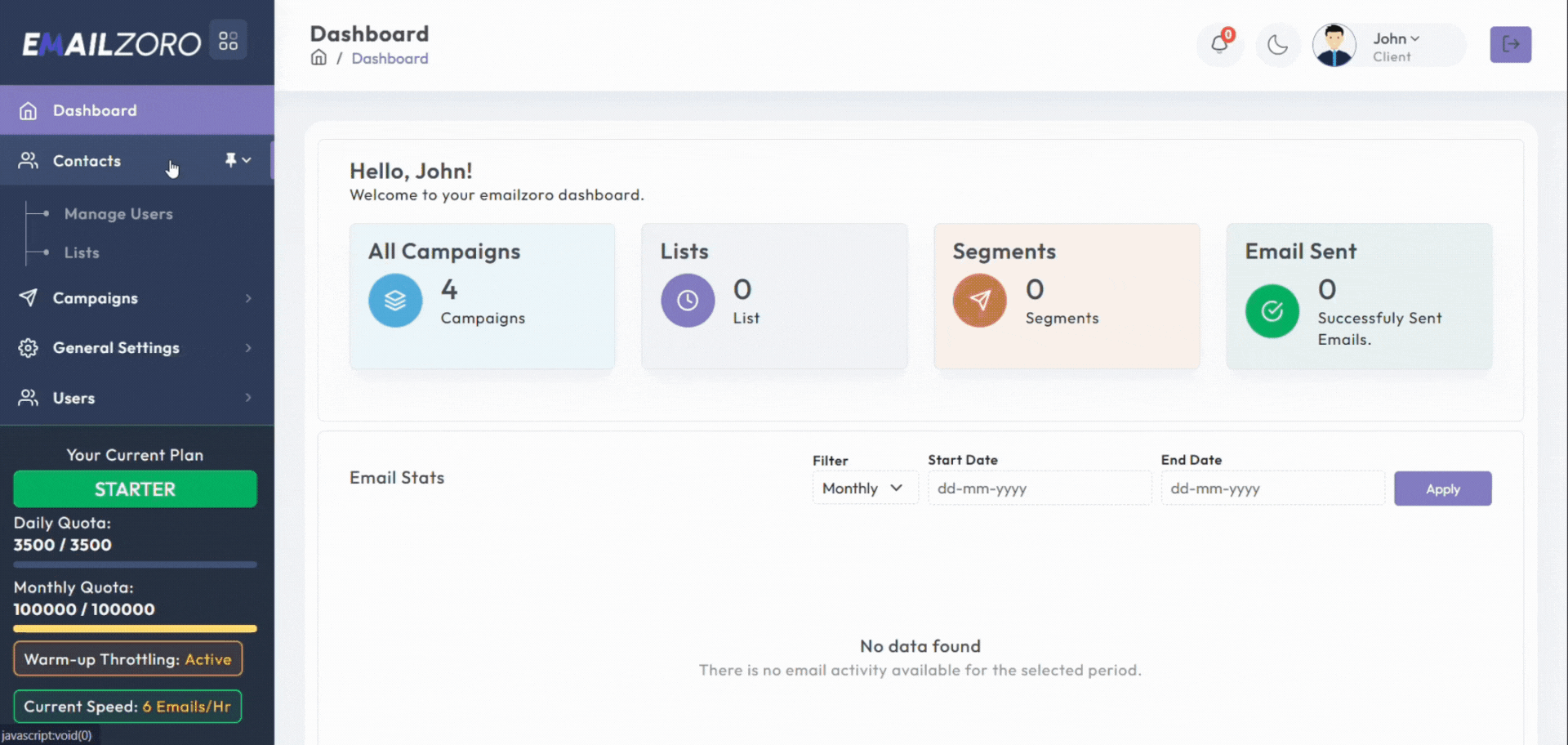Viewport: 1568px width, 745px height.
Task: Click the Dashboard breadcrumb link
Action: click(390, 58)
